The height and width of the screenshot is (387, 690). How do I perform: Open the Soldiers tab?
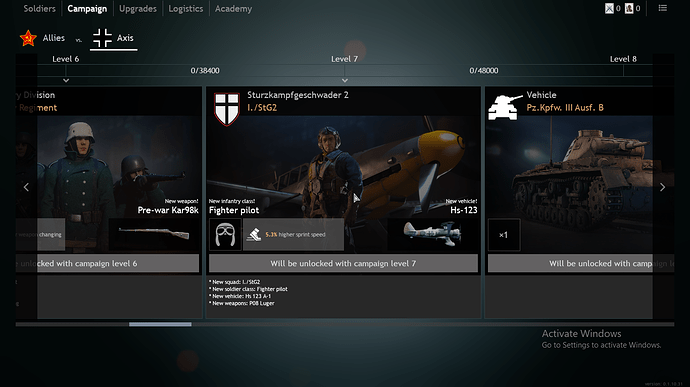coord(39,9)
